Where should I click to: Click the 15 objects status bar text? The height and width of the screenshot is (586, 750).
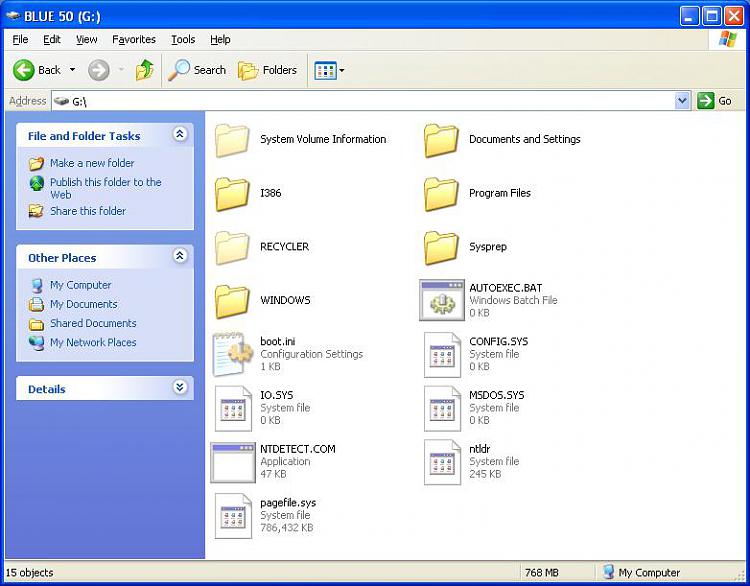[x=30, y=573]
